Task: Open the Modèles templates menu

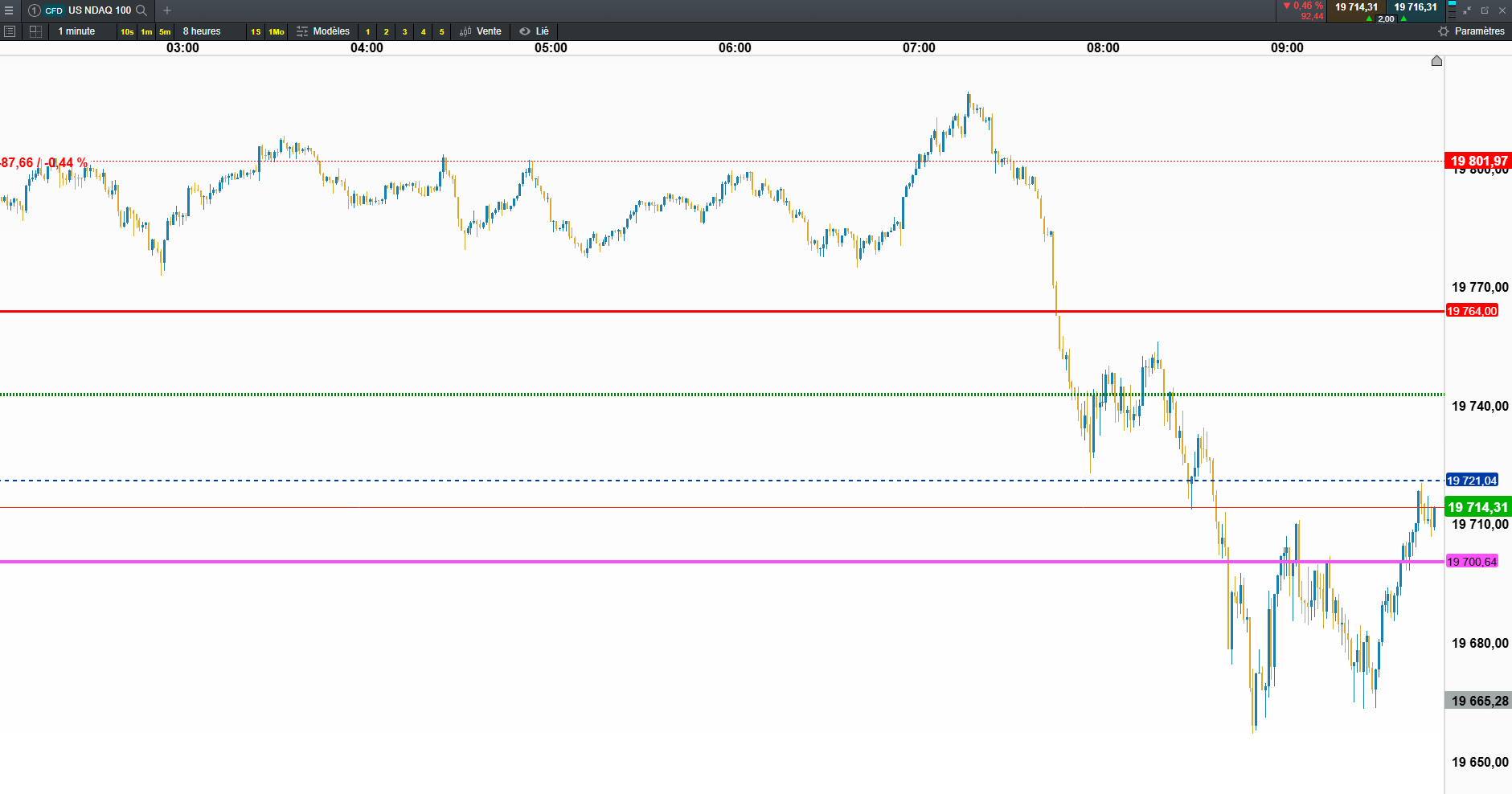Action: click(x=323, y=31)
